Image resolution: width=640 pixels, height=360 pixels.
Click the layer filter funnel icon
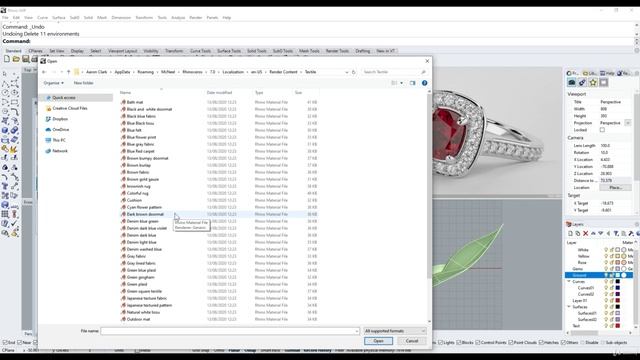click(616, 233)
